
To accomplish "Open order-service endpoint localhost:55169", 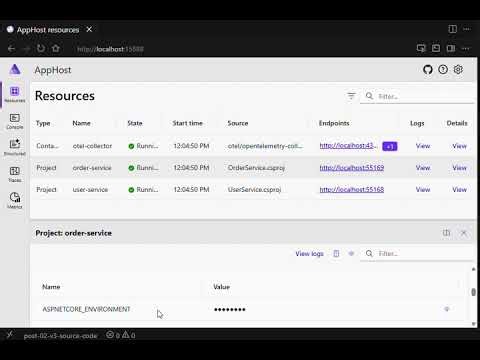I will pyautogui.click(x=352, y=168).
